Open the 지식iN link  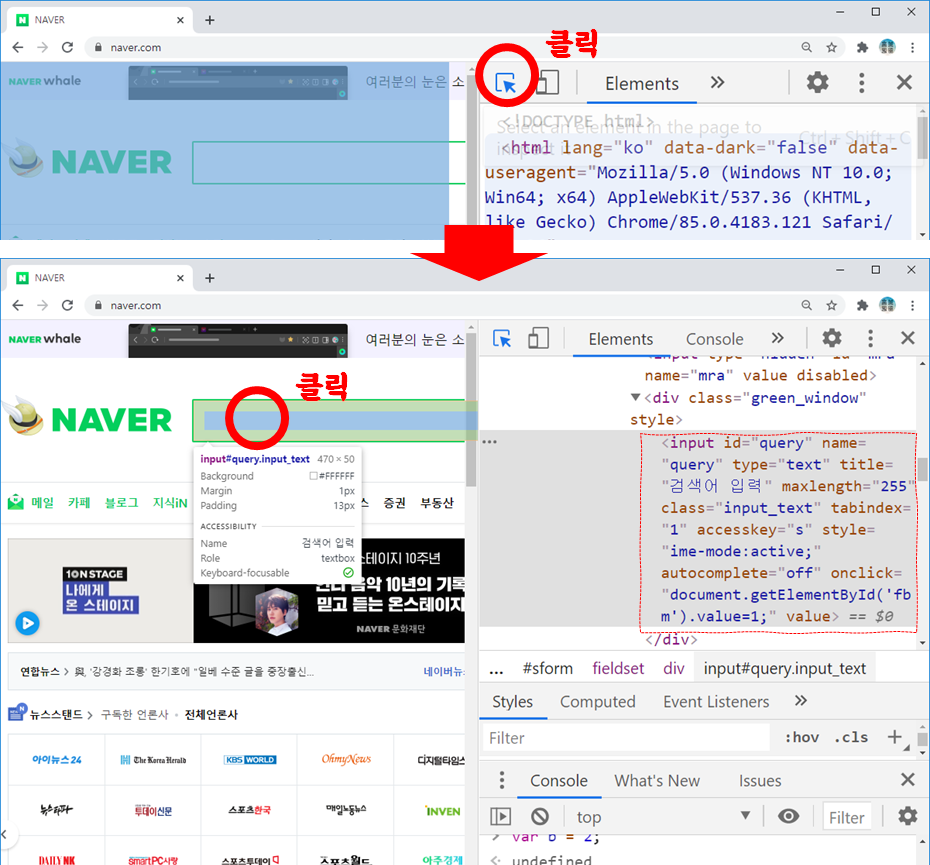tap(170, 503)
